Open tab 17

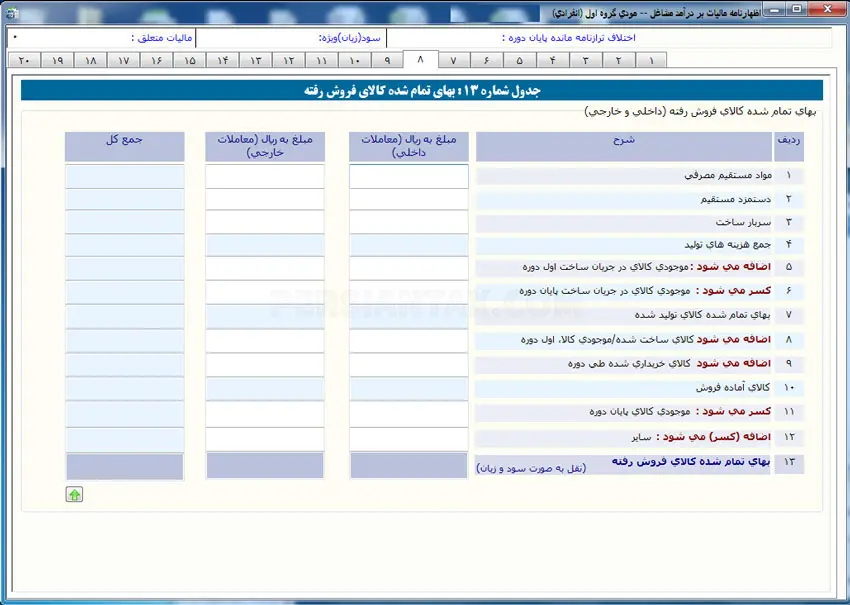point(124,60)
